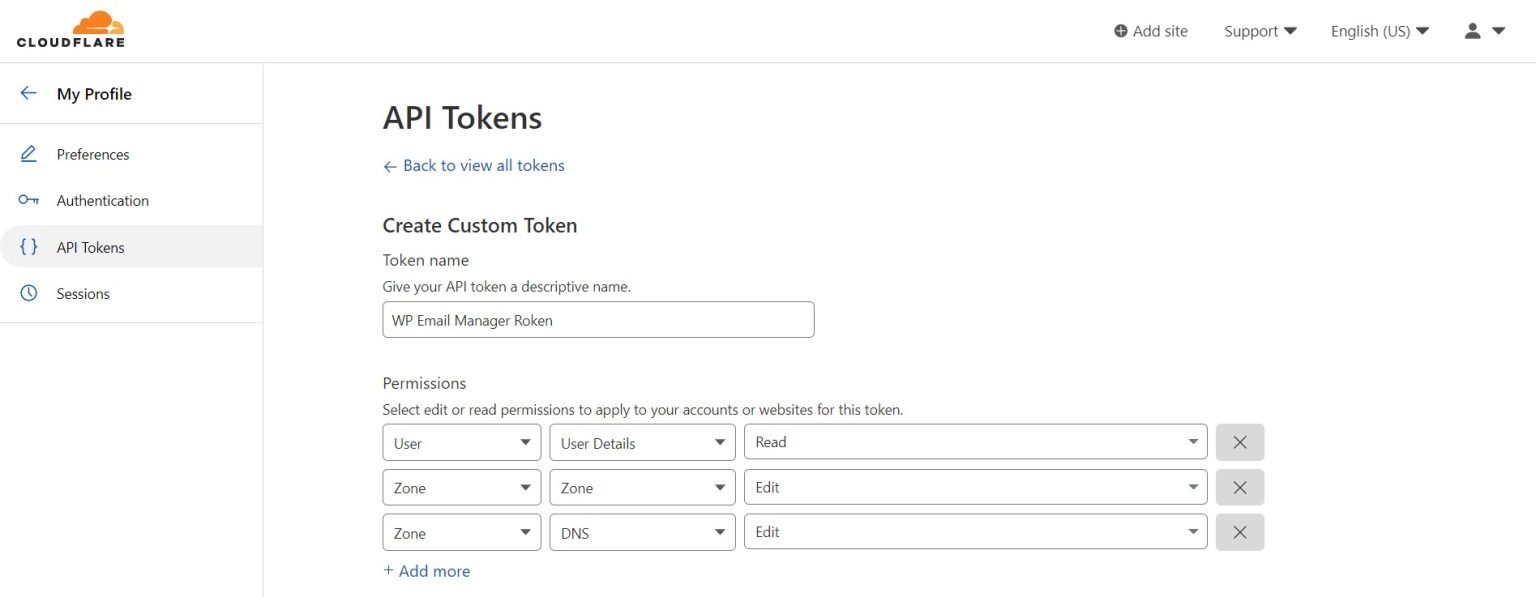Click Add more to add a permission
Image resolution: width=1536 pixels, height=597 pixels.
pyautogui.click(x=426, y=570)
